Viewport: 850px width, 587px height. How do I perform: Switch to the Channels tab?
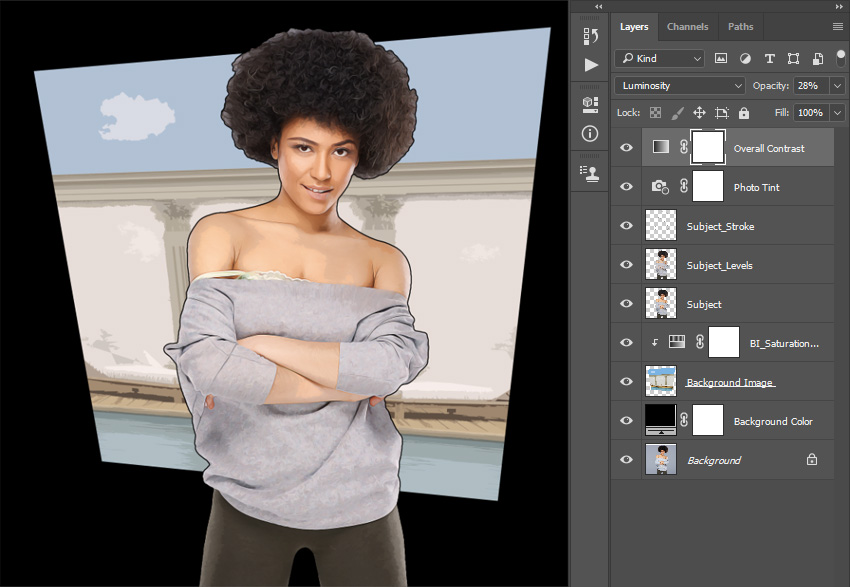tap(687, 27)
